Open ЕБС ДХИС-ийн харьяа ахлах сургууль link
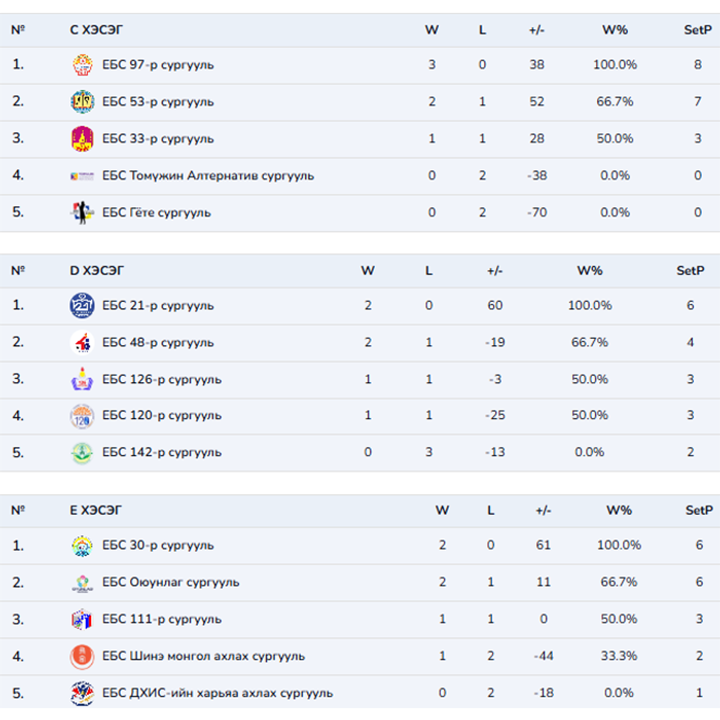Image resolution: width=720 pixels, height=720 pixels. tap(218, 693)
